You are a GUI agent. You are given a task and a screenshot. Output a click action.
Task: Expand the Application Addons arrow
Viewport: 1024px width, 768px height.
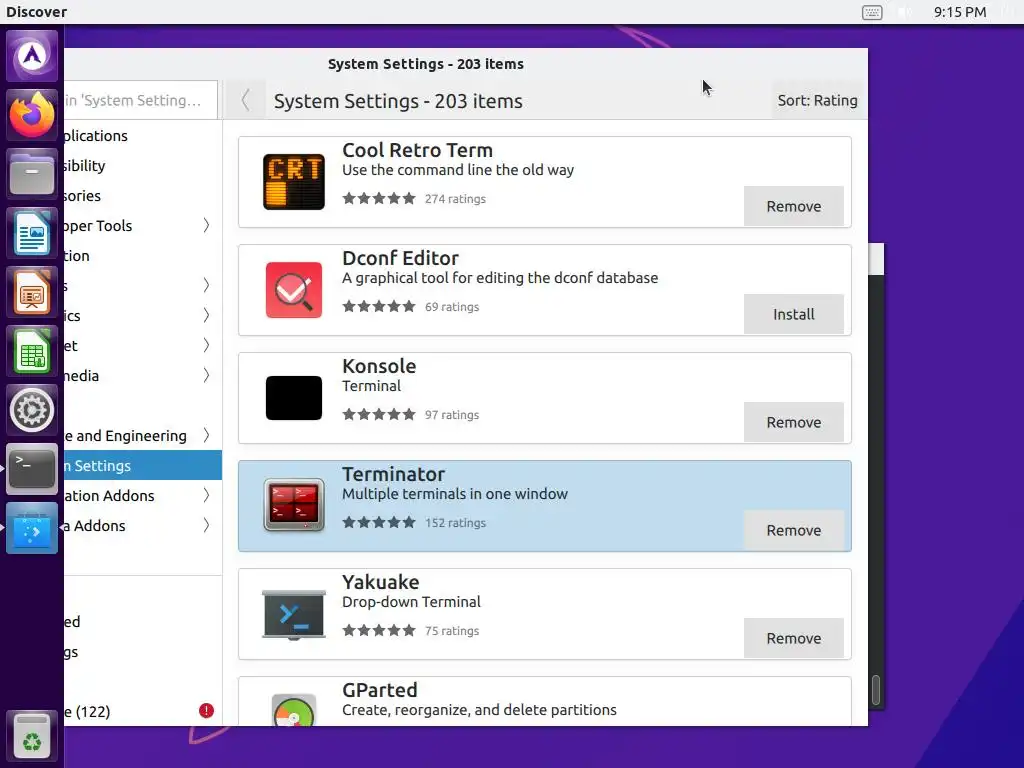coord(206,496)
